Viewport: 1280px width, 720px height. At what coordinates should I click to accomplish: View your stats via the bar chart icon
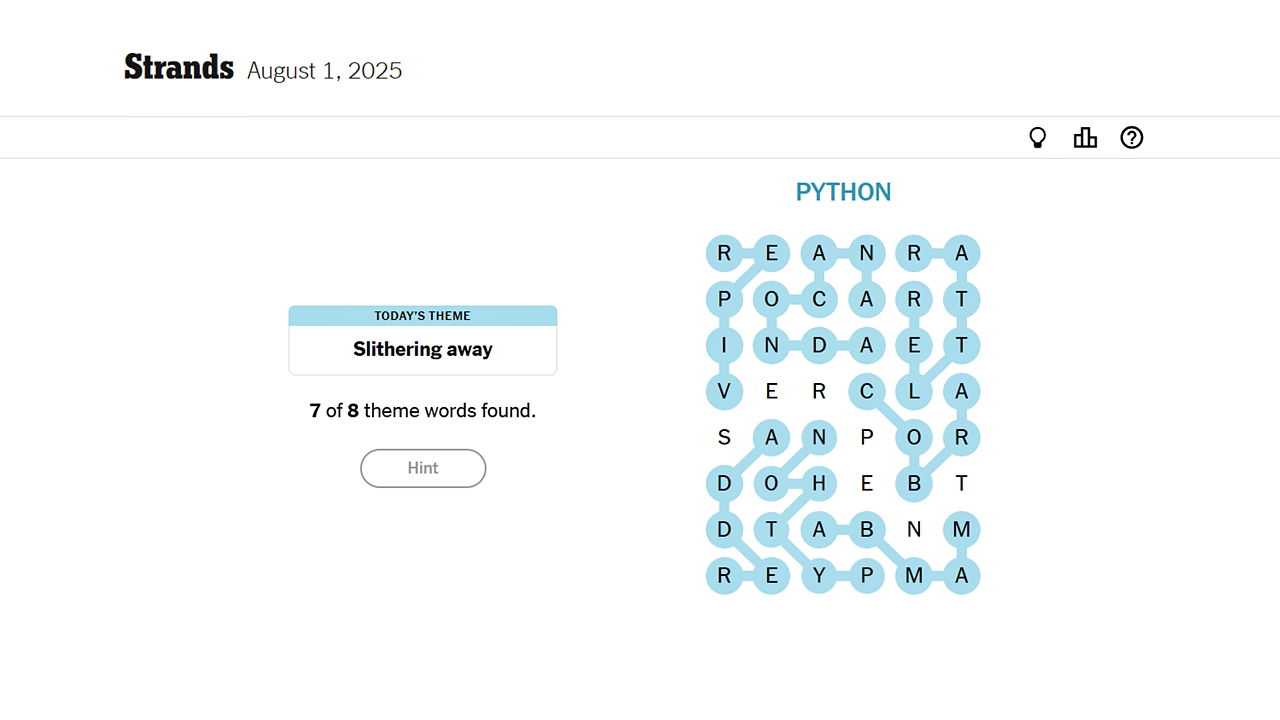pos(1085,137)
